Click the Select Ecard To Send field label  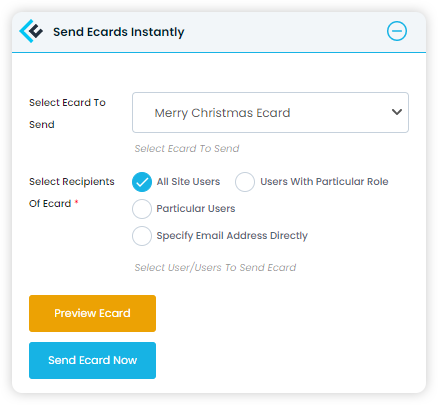(x=67, y=113)
